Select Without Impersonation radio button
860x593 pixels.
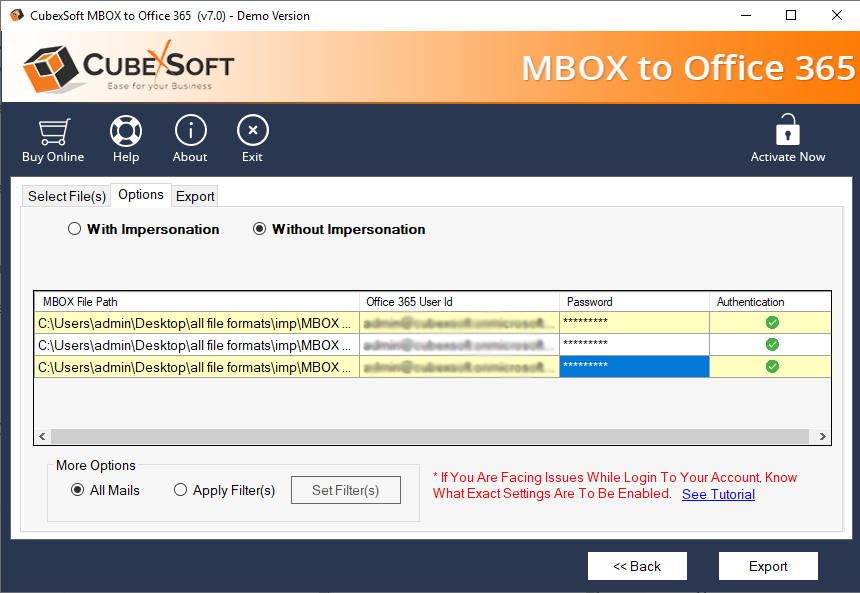click(x=260, y=229)
